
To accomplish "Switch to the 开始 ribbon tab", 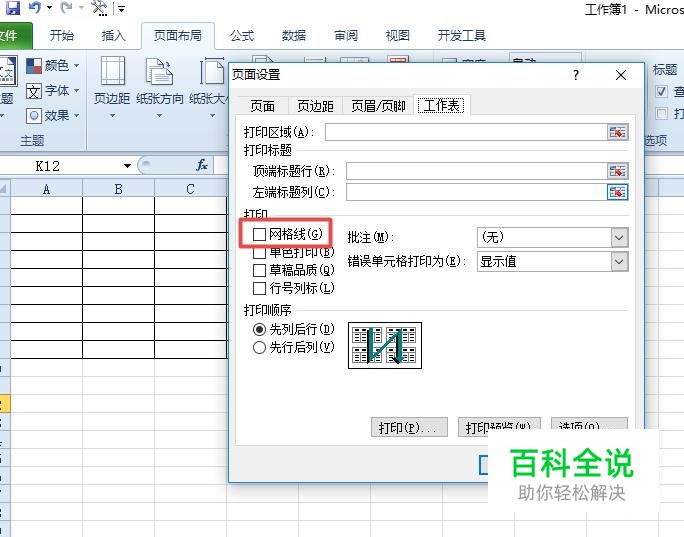I will click(62, 35).
